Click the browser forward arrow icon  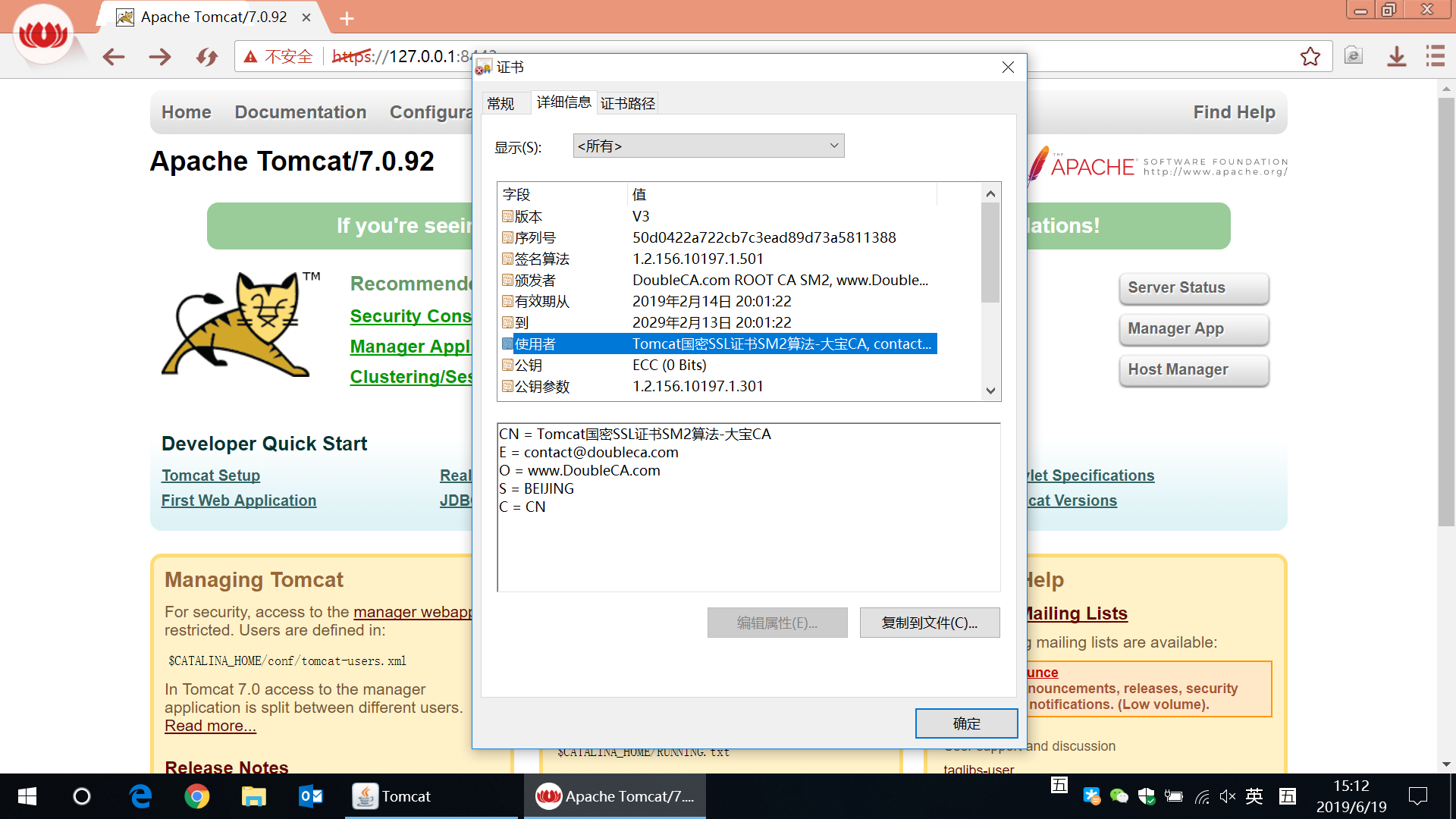(x=160, y=57)
